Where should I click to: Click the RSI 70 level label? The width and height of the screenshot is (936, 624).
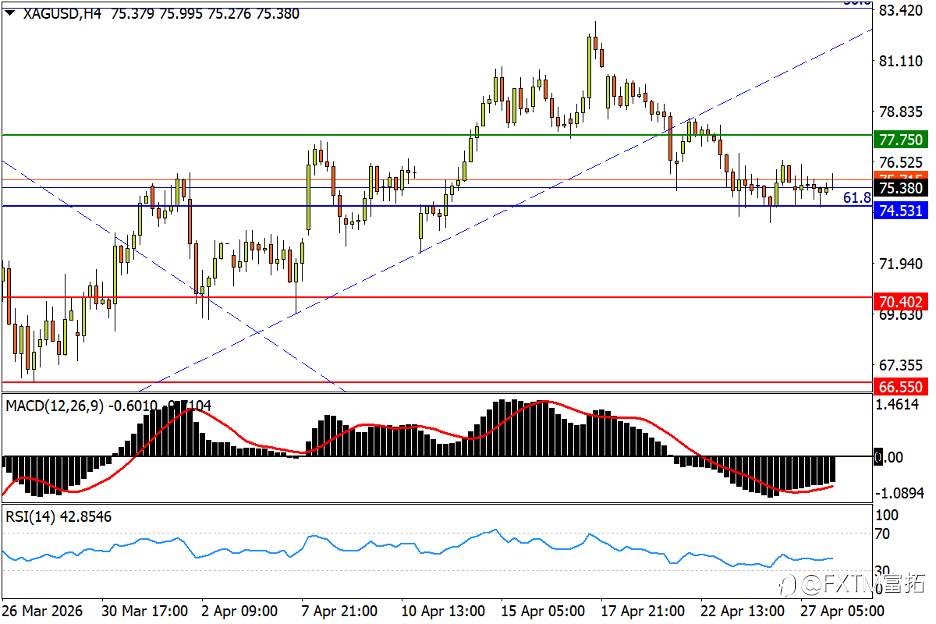(x=882, y=534)
